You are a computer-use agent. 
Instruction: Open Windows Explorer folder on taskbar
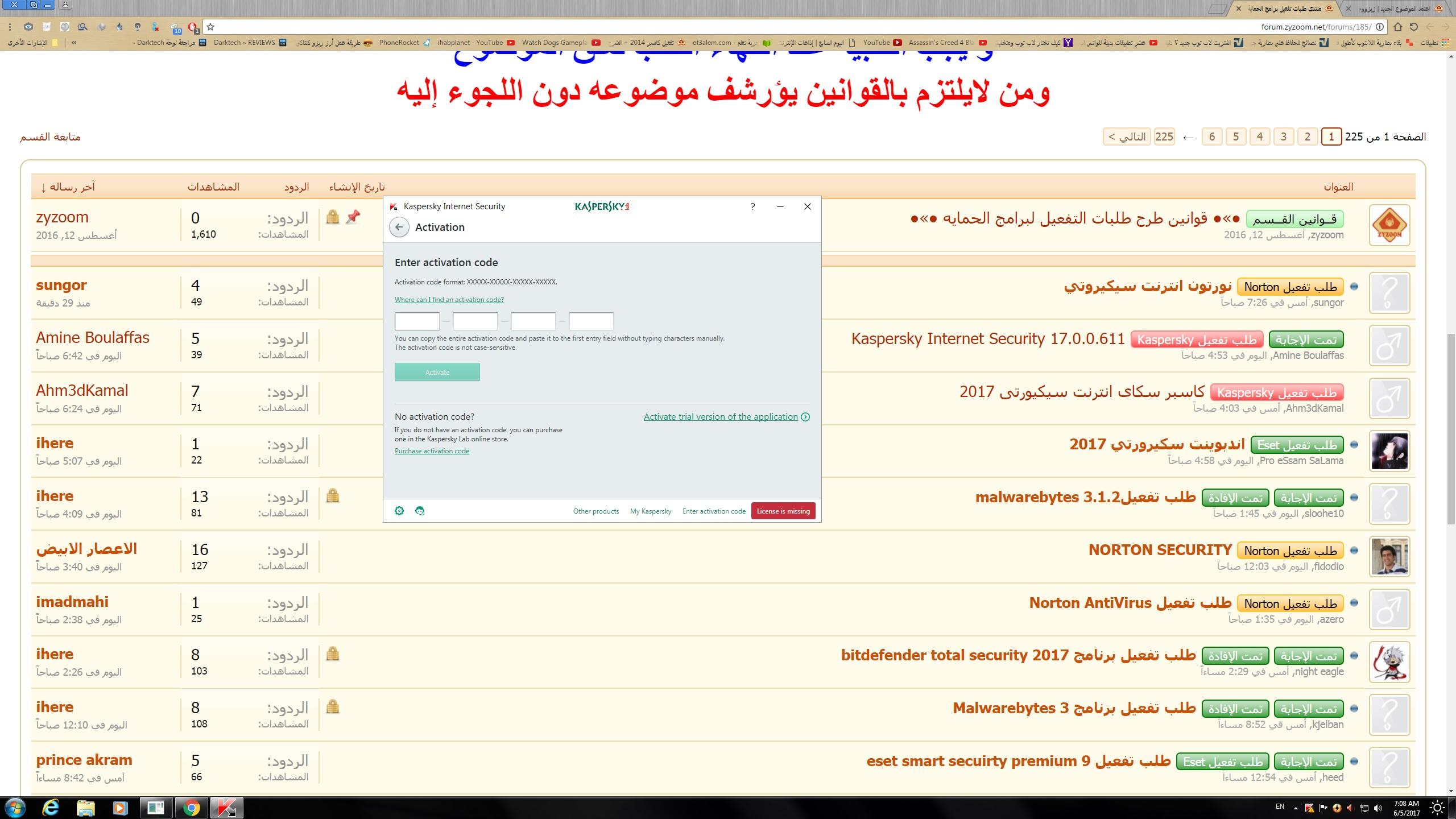tap(85, 808)
